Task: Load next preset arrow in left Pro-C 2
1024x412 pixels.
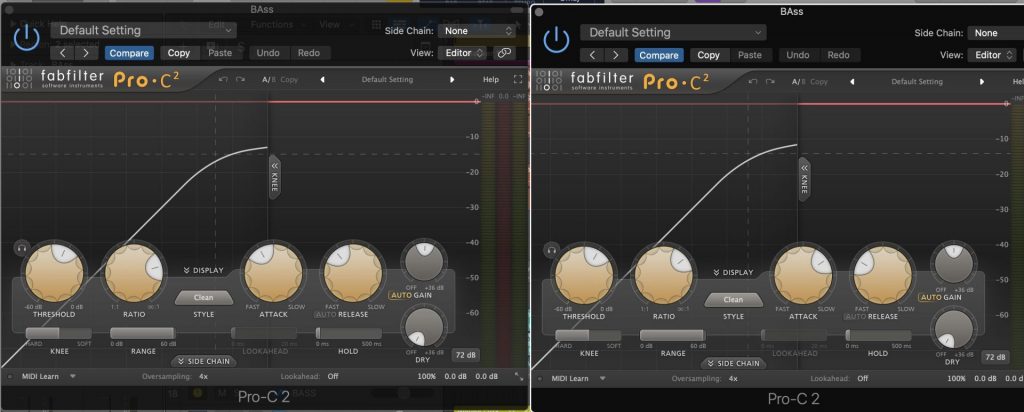Action: 452,80
